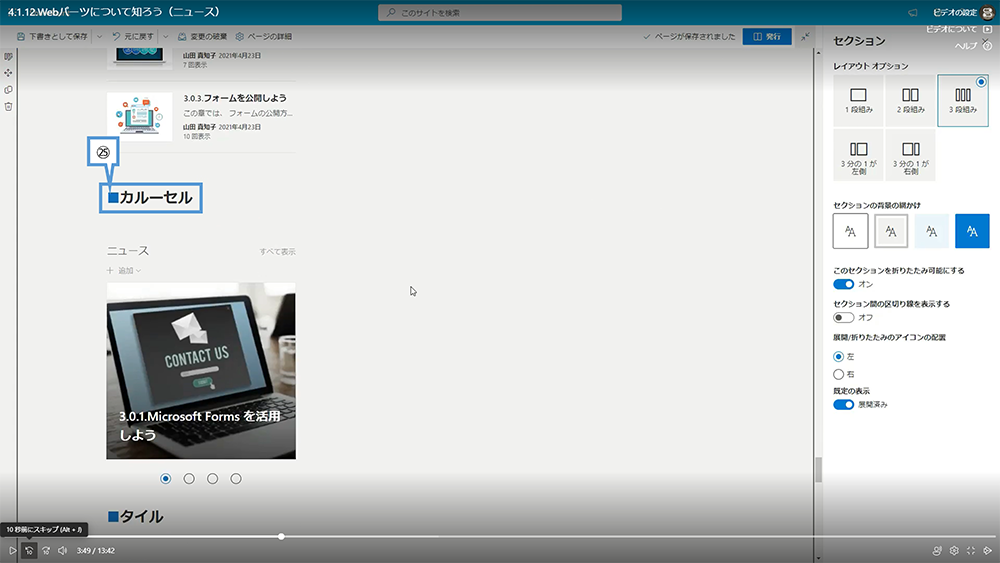Screen dimensions: 1000x563
Task: Select 3 分の 1 が右側 layout
Action: (x=910, y=155)
